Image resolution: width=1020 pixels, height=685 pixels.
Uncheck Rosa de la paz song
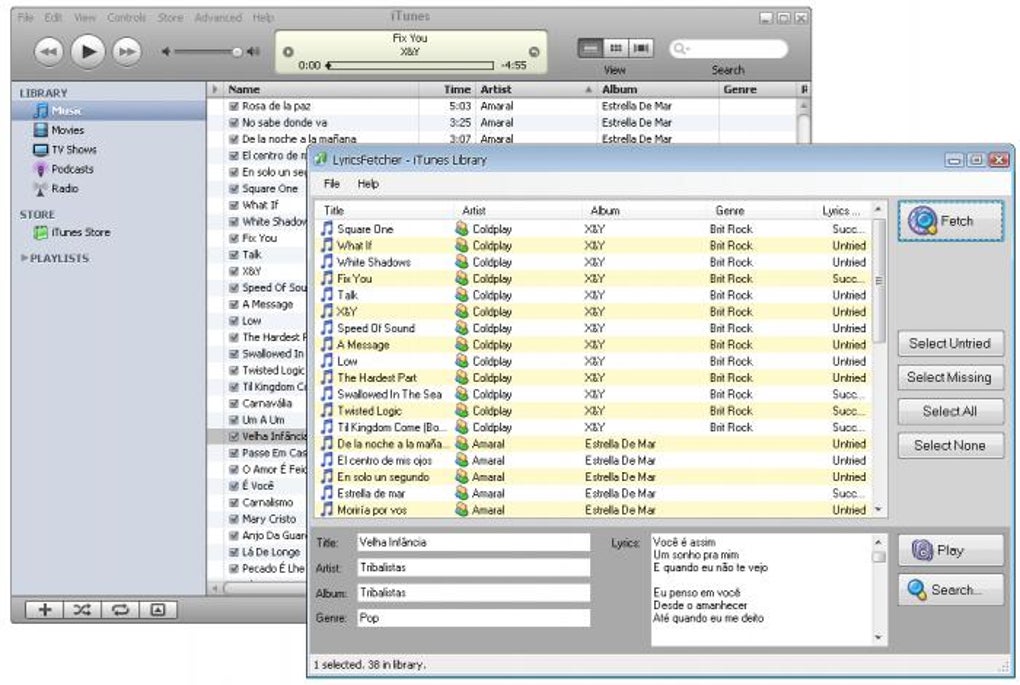tap(234, 106)
